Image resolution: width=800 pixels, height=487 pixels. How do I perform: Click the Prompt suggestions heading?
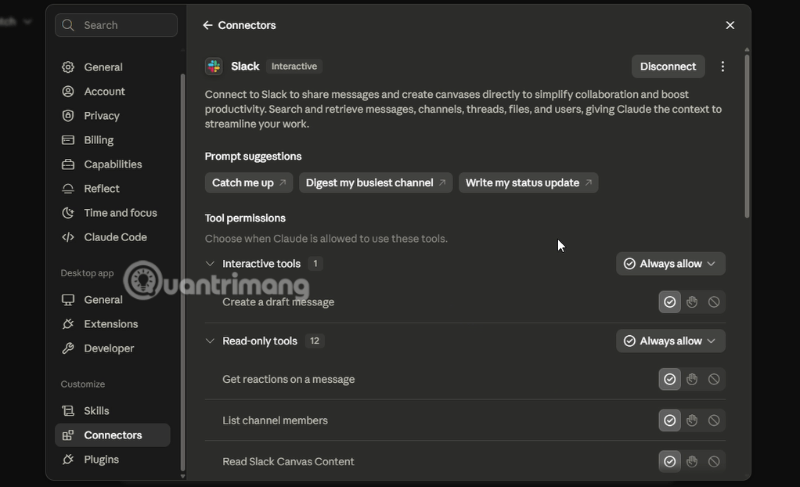tap(253, 157)
